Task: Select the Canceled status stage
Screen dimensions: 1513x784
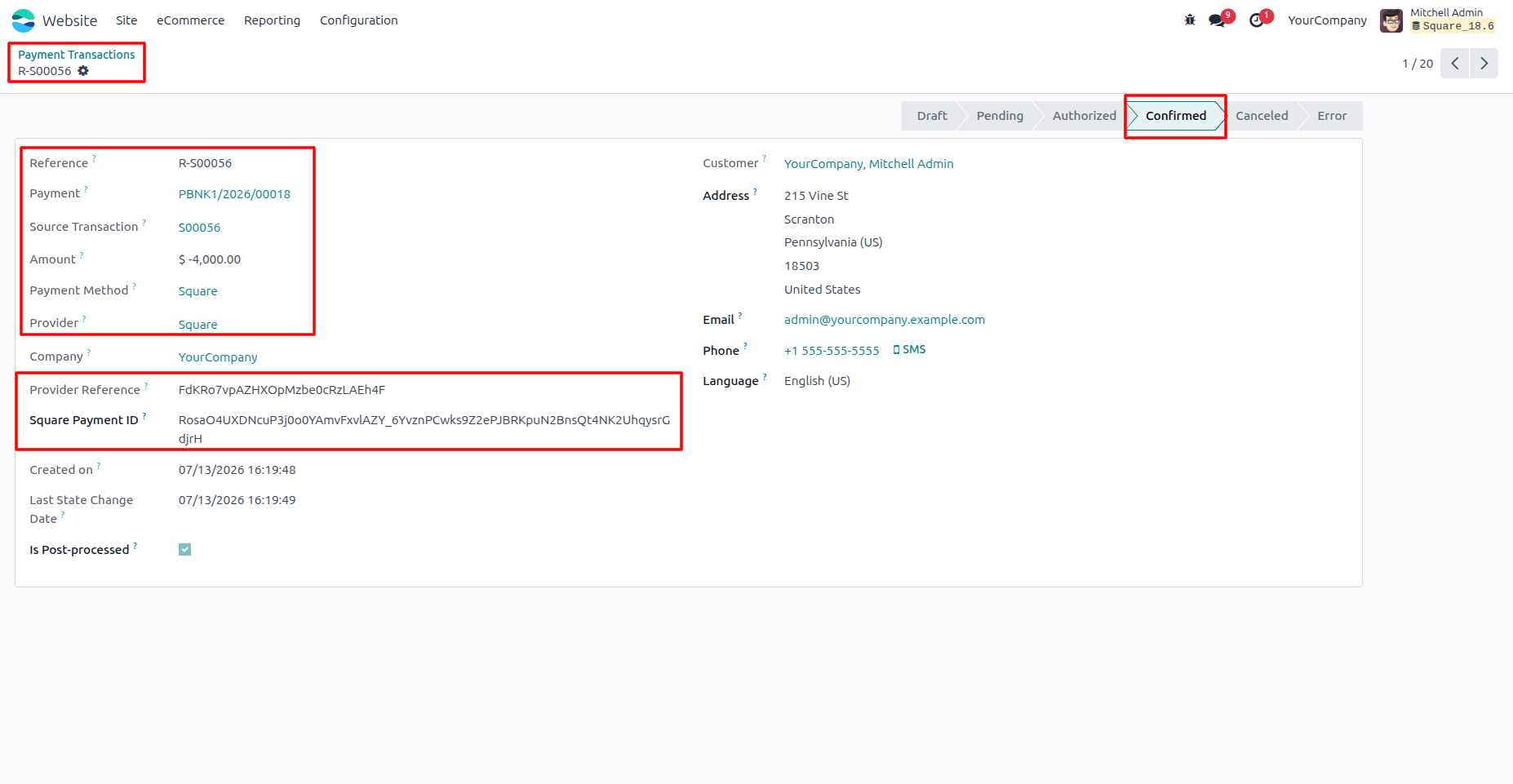Action: point(1262,116)
